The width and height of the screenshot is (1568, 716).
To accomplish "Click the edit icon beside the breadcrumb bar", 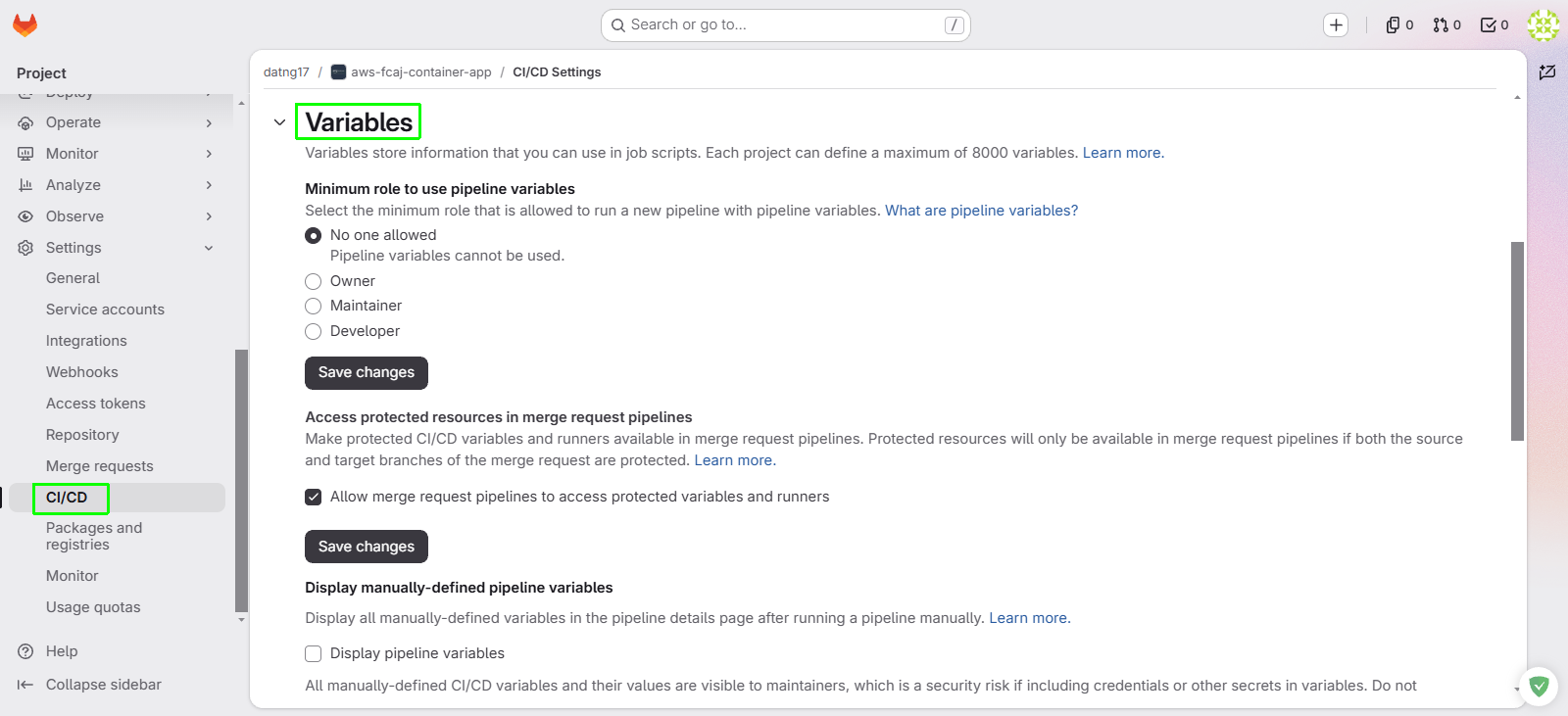I will click(1547, 72).
